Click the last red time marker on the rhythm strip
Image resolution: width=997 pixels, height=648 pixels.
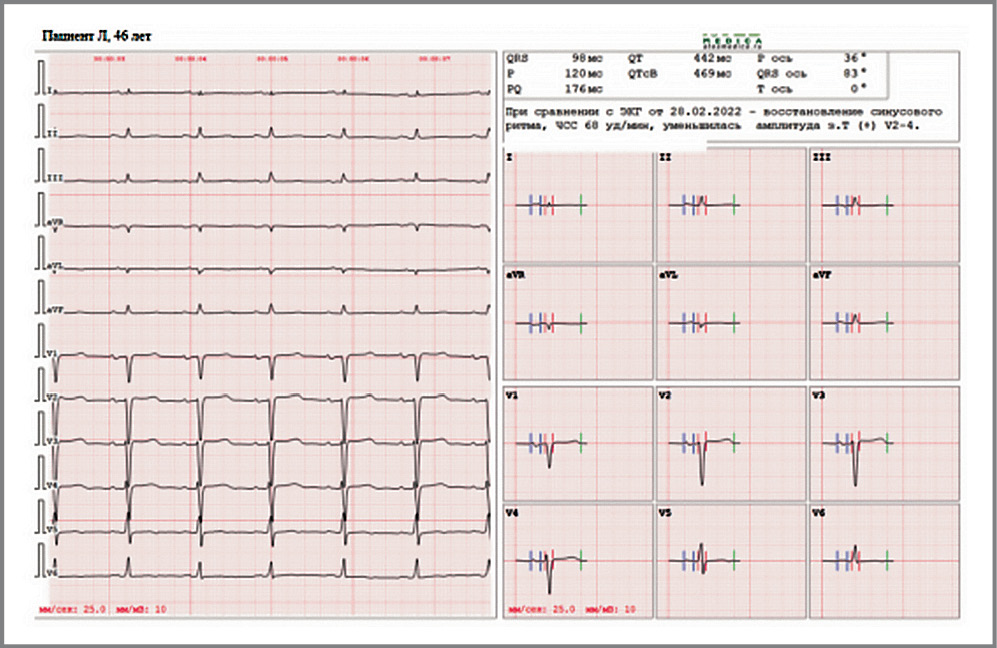pyautogui.click(x=440, y=59)
